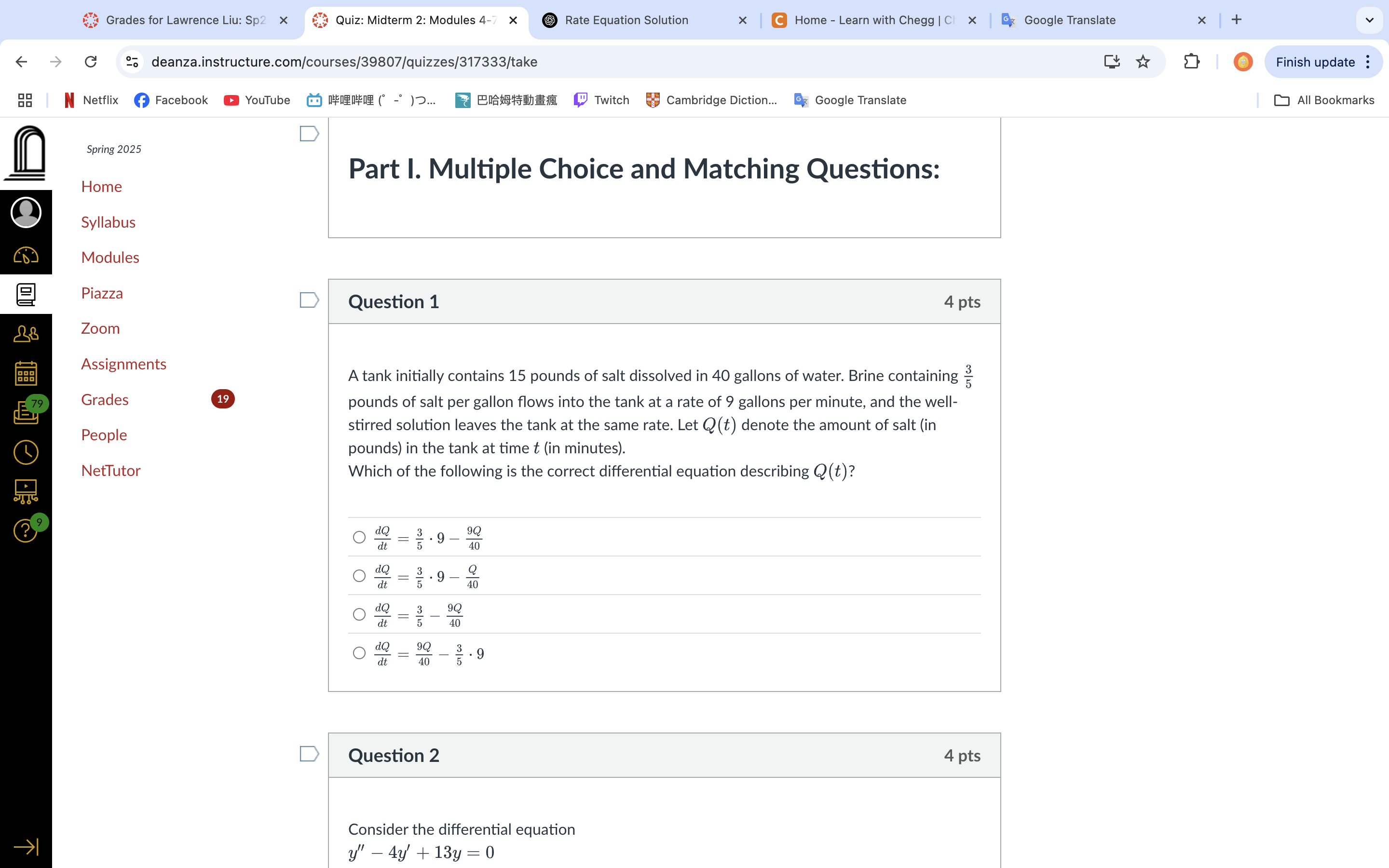Open the Courses book icon
This screenshot has height=868, width=1389.
click(x=25, y=295)
